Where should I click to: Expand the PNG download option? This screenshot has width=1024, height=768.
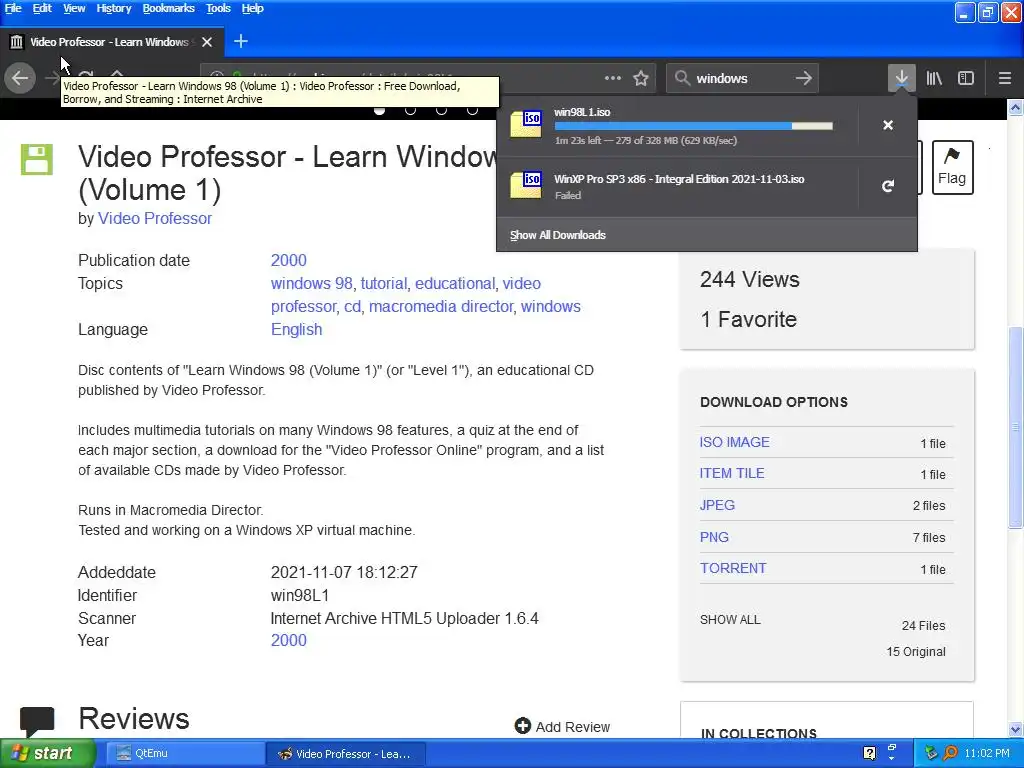tap(714, 537)
